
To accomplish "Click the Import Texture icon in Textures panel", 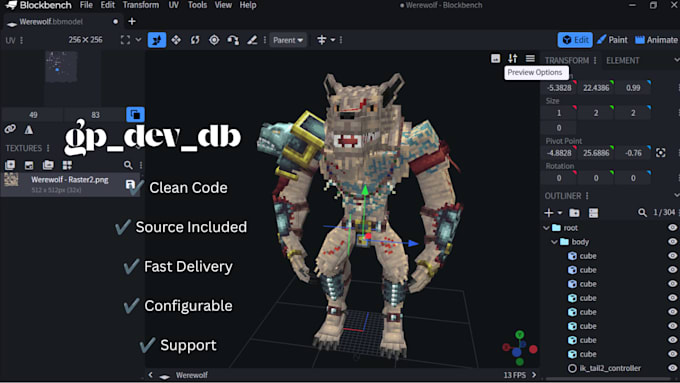I will (x=10, y=165).
